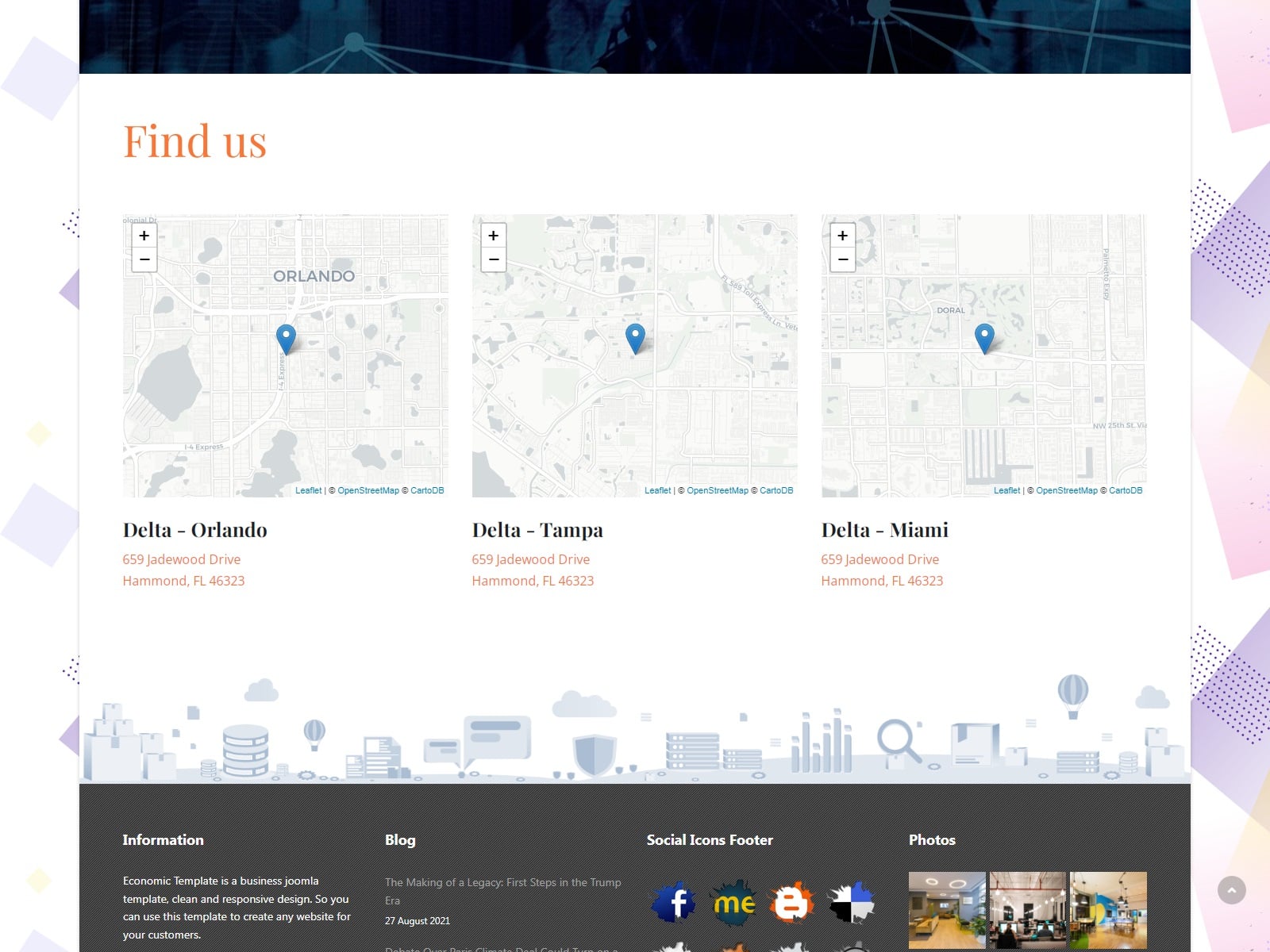Screen dimensions: 1270x952
Task: Zoom out on the Tampa map
Action: (x=493, y=259)
